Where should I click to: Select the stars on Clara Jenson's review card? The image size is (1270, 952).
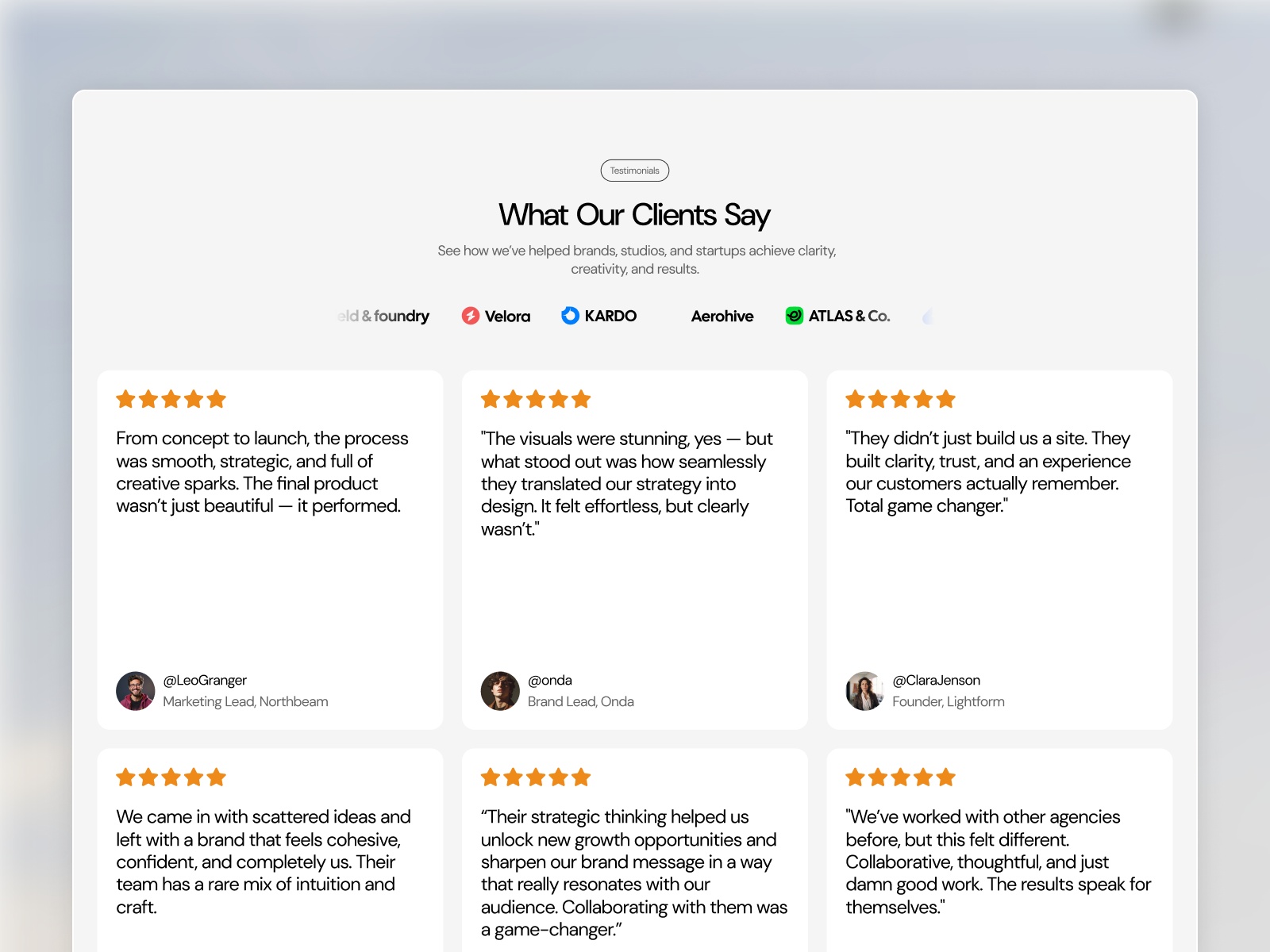900,399
